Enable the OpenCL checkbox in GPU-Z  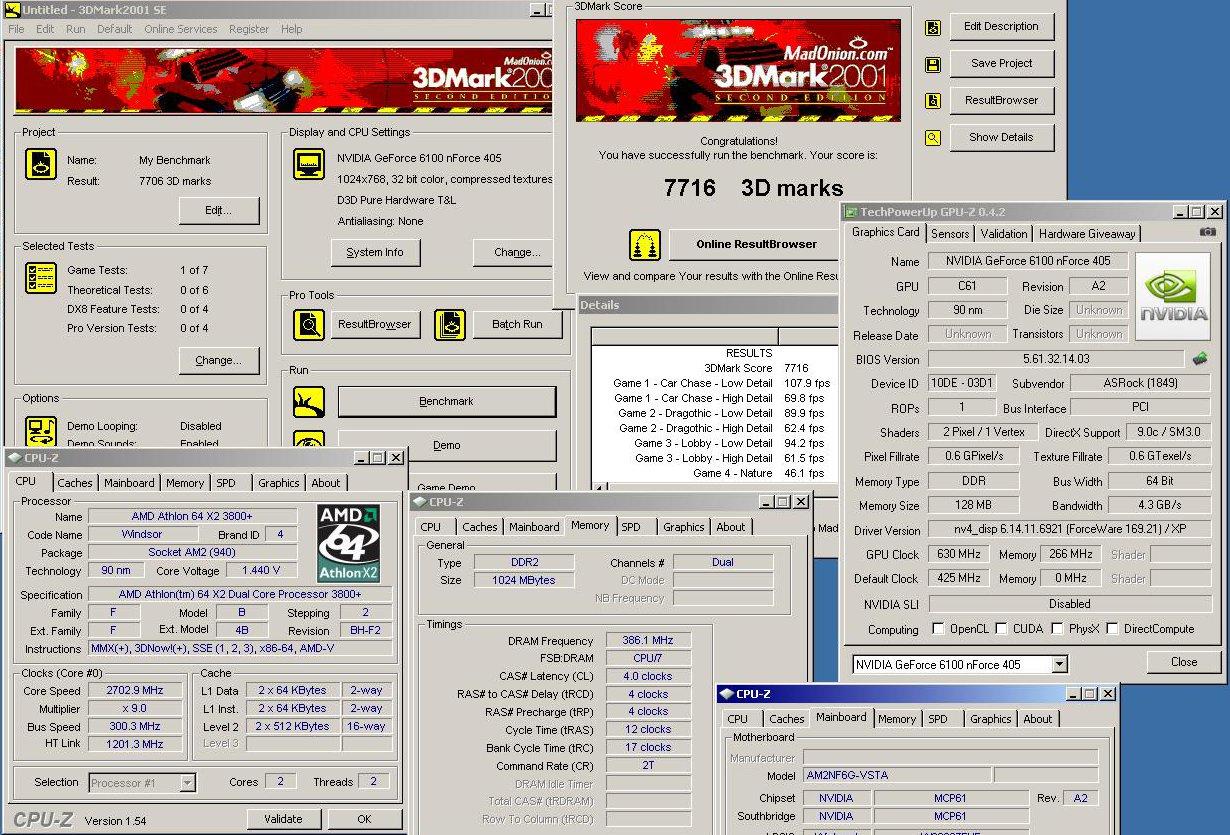(x=938, y=629)
